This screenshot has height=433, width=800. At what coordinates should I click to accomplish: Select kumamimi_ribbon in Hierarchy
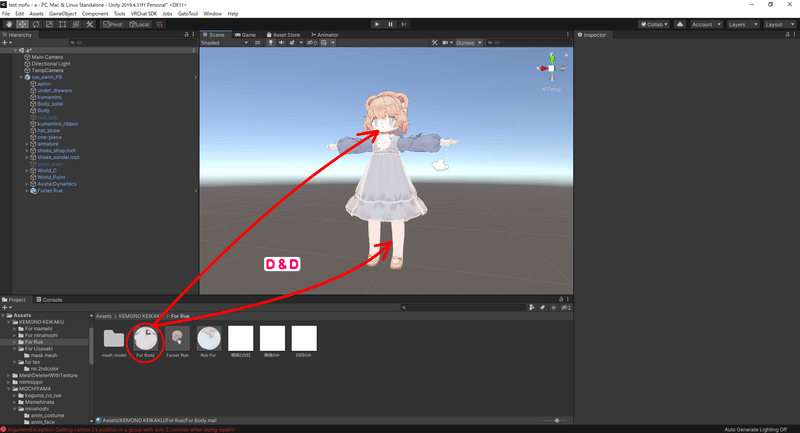pos(57,124)
